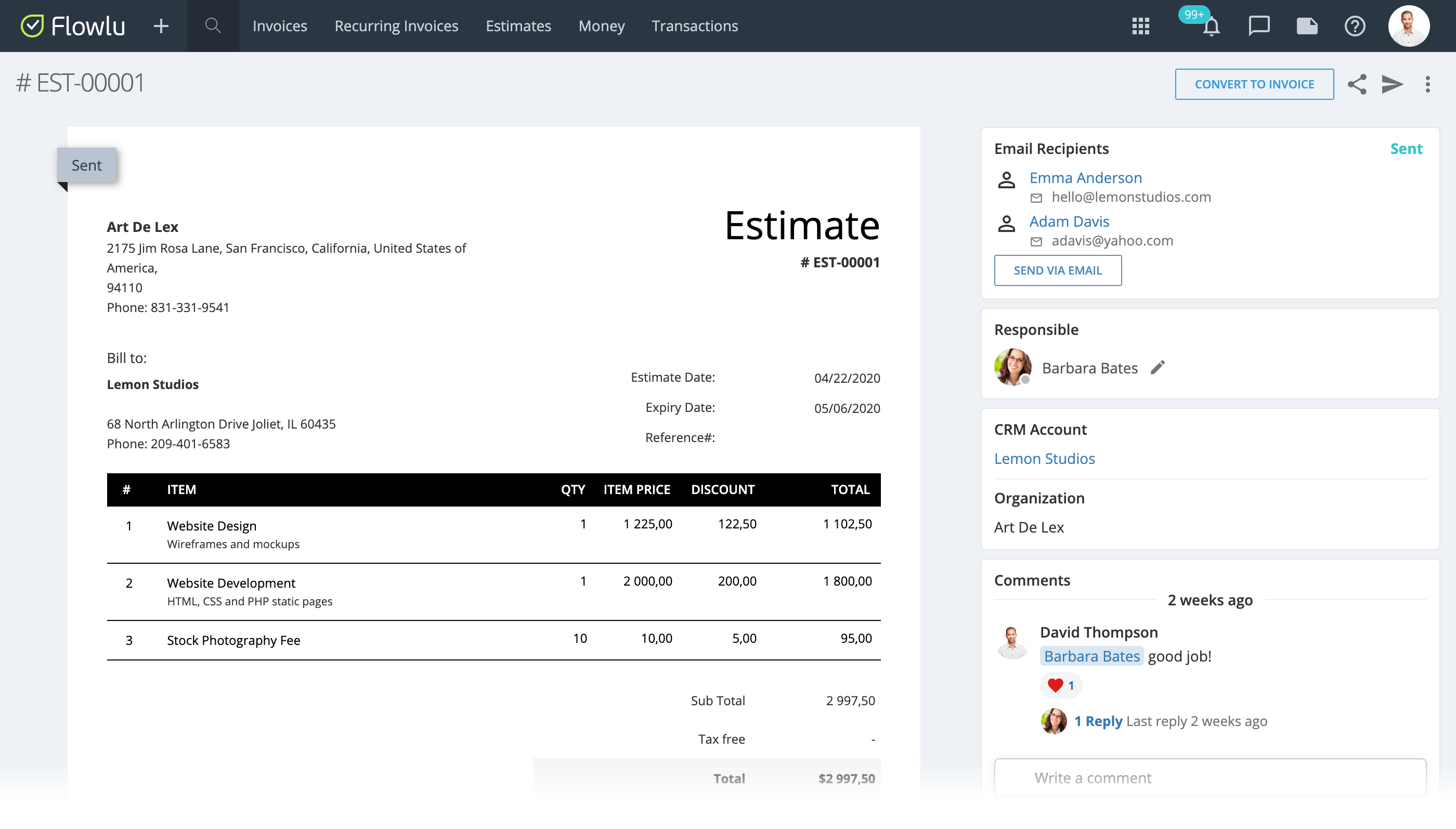Viewport: 1456px width, 829px height.
Task: Open the chat messages icon
Action: (1259, 25)
